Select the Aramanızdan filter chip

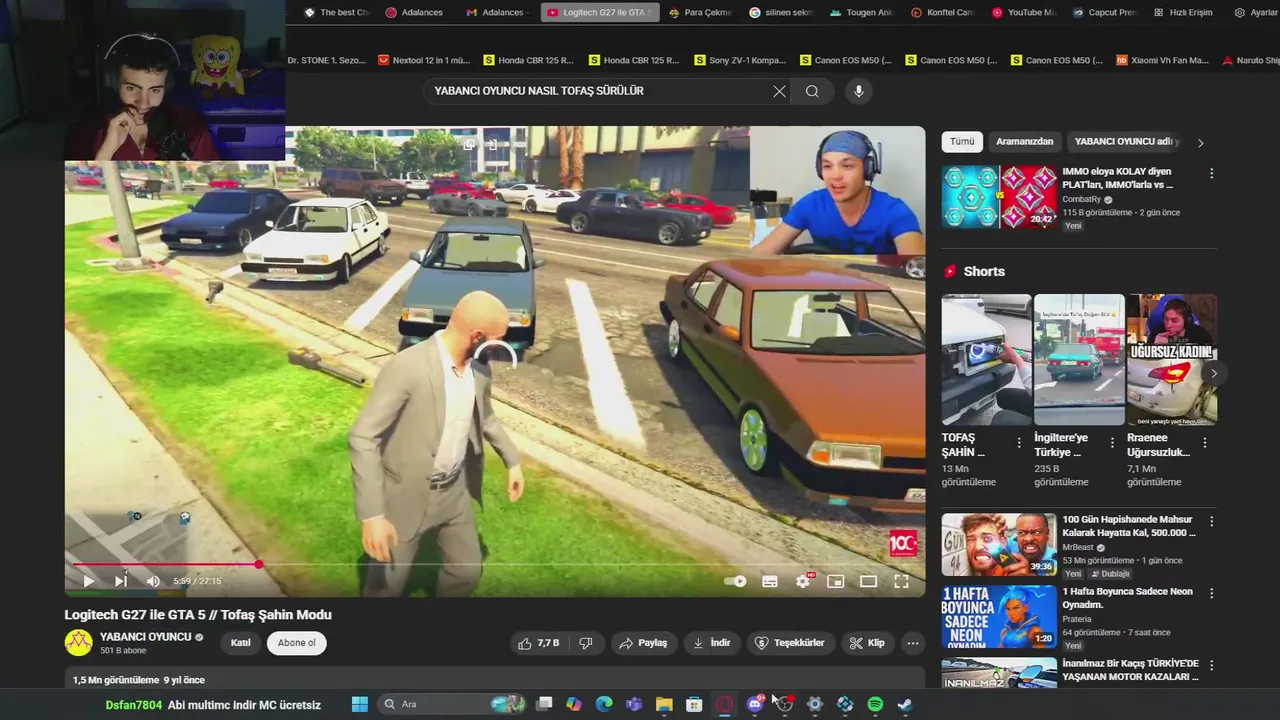[1024, 142]
